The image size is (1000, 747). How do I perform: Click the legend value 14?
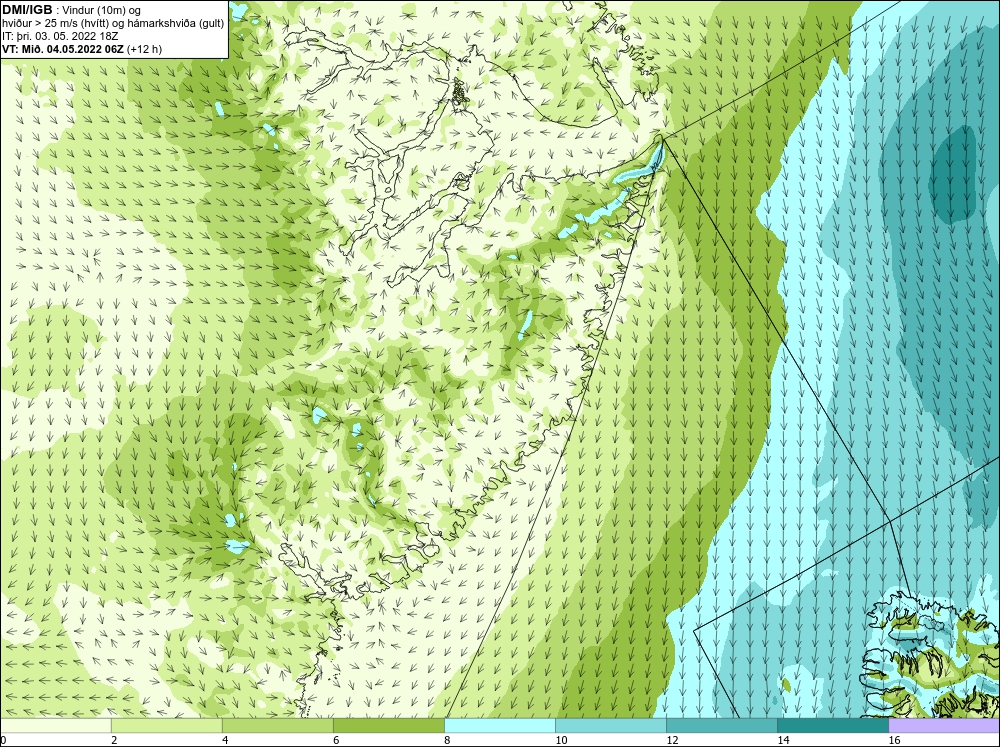[782, 740]
